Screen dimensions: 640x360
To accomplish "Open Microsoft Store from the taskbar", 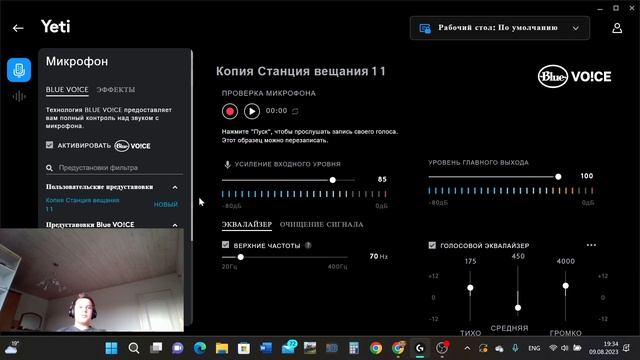I will tap(244, 348).
